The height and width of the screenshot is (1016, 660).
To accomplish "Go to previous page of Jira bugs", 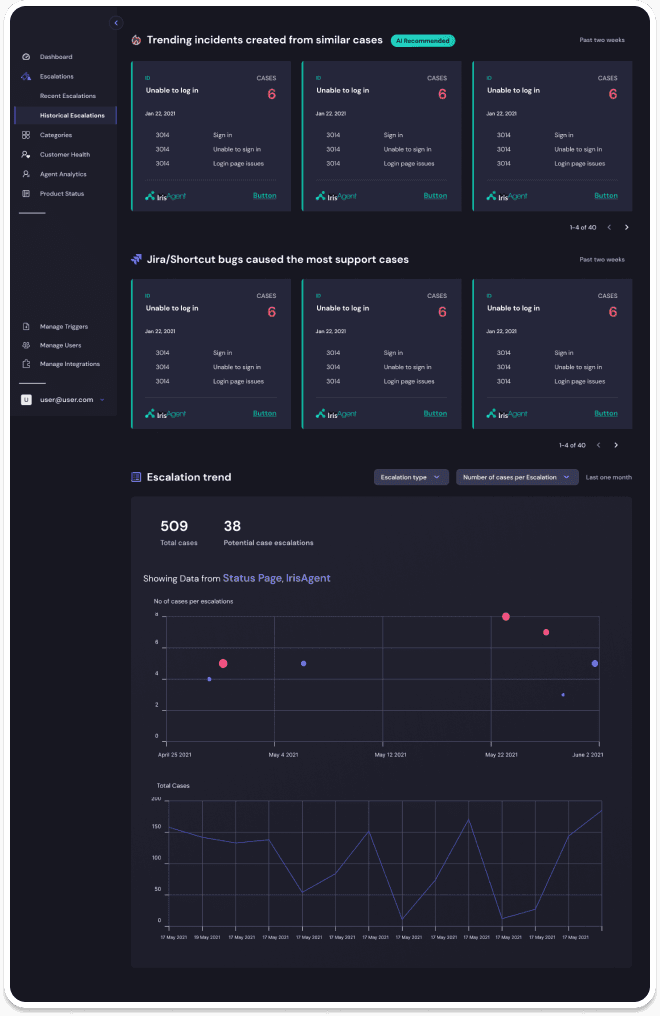I will pos(598,445).
